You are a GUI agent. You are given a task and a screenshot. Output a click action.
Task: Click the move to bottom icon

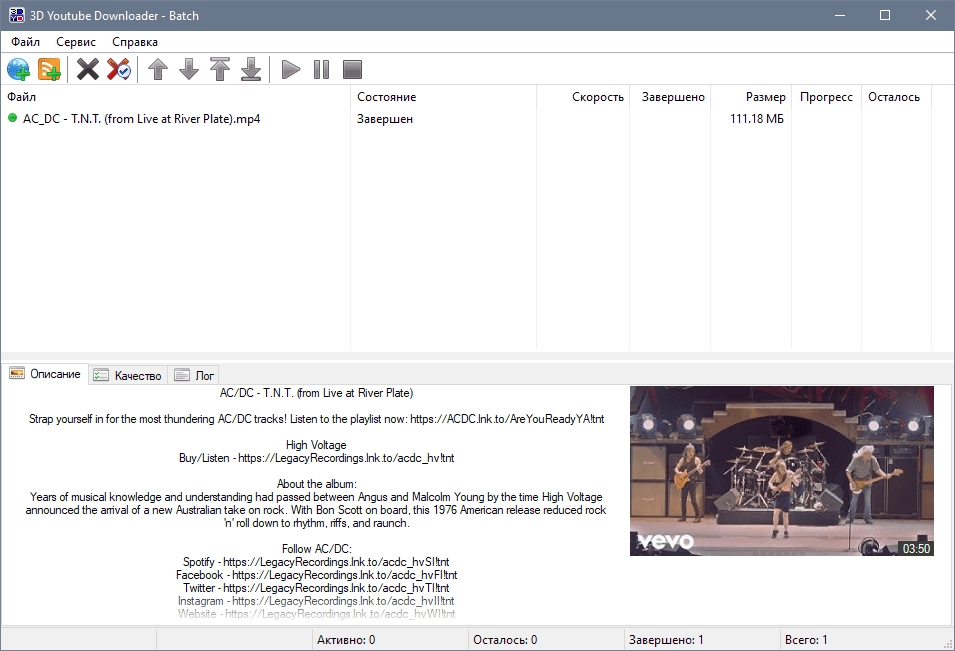pos(251,69)
